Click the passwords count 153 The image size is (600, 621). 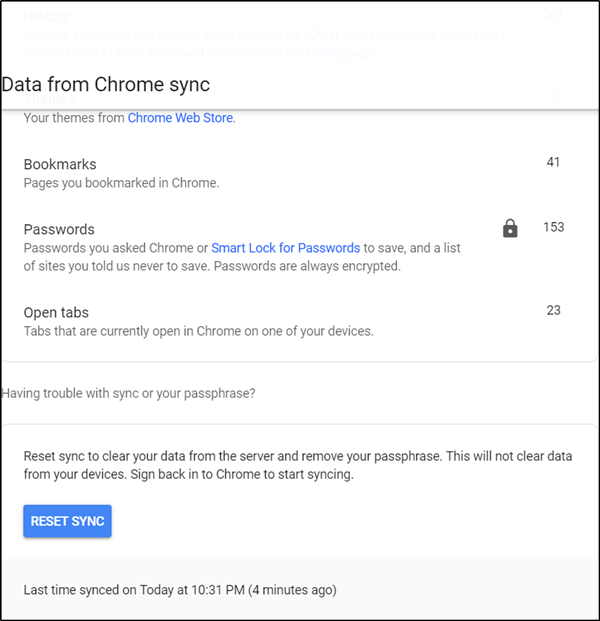[553, 227]
